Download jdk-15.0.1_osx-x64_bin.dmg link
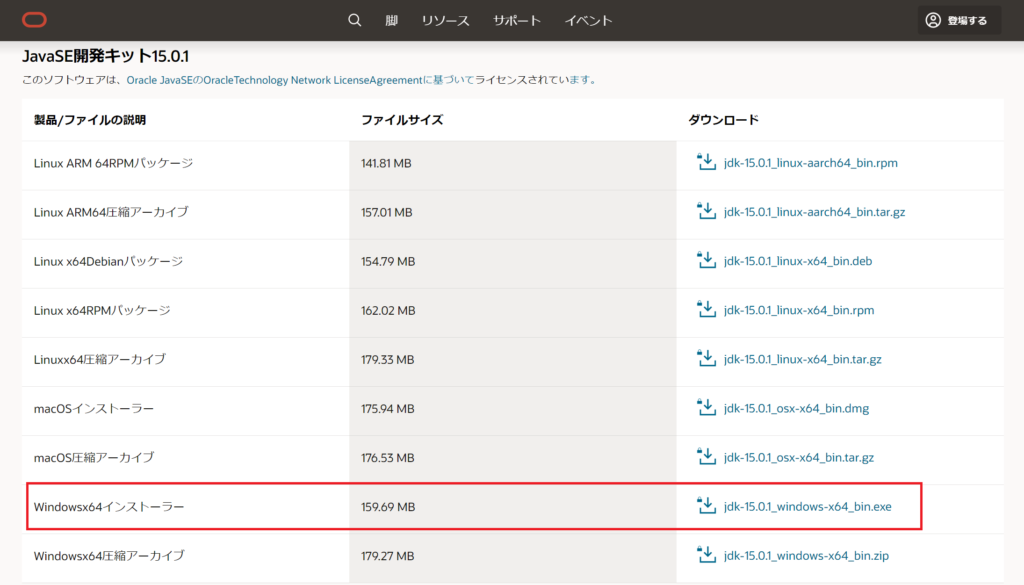The height and width of the screenshot is (585, 1024). 796,408
